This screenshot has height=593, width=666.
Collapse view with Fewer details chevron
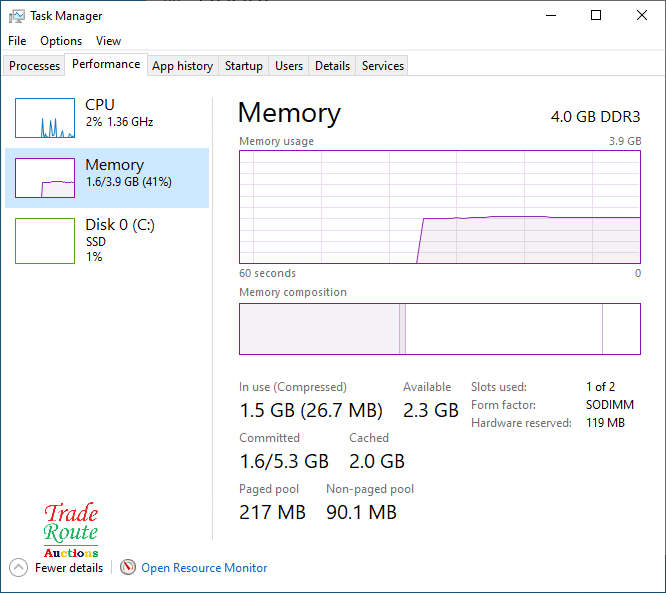tap(18, 567)
